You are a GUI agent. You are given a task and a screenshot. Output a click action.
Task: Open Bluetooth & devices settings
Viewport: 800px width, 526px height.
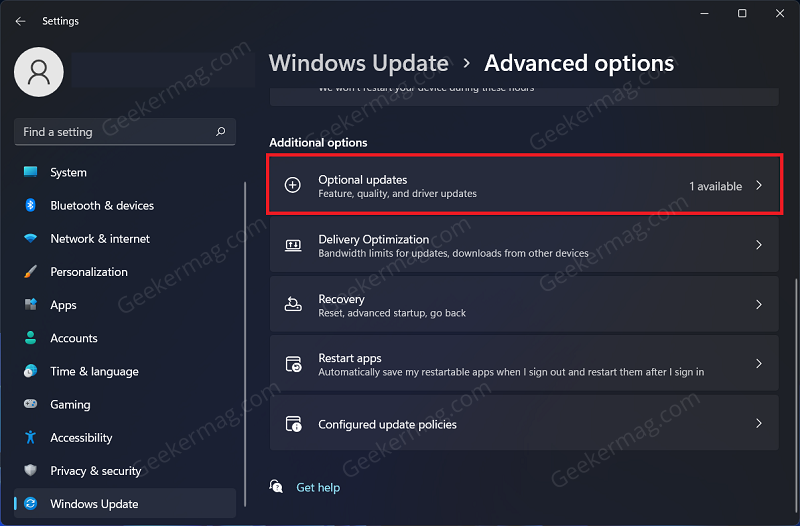point(125,206)
